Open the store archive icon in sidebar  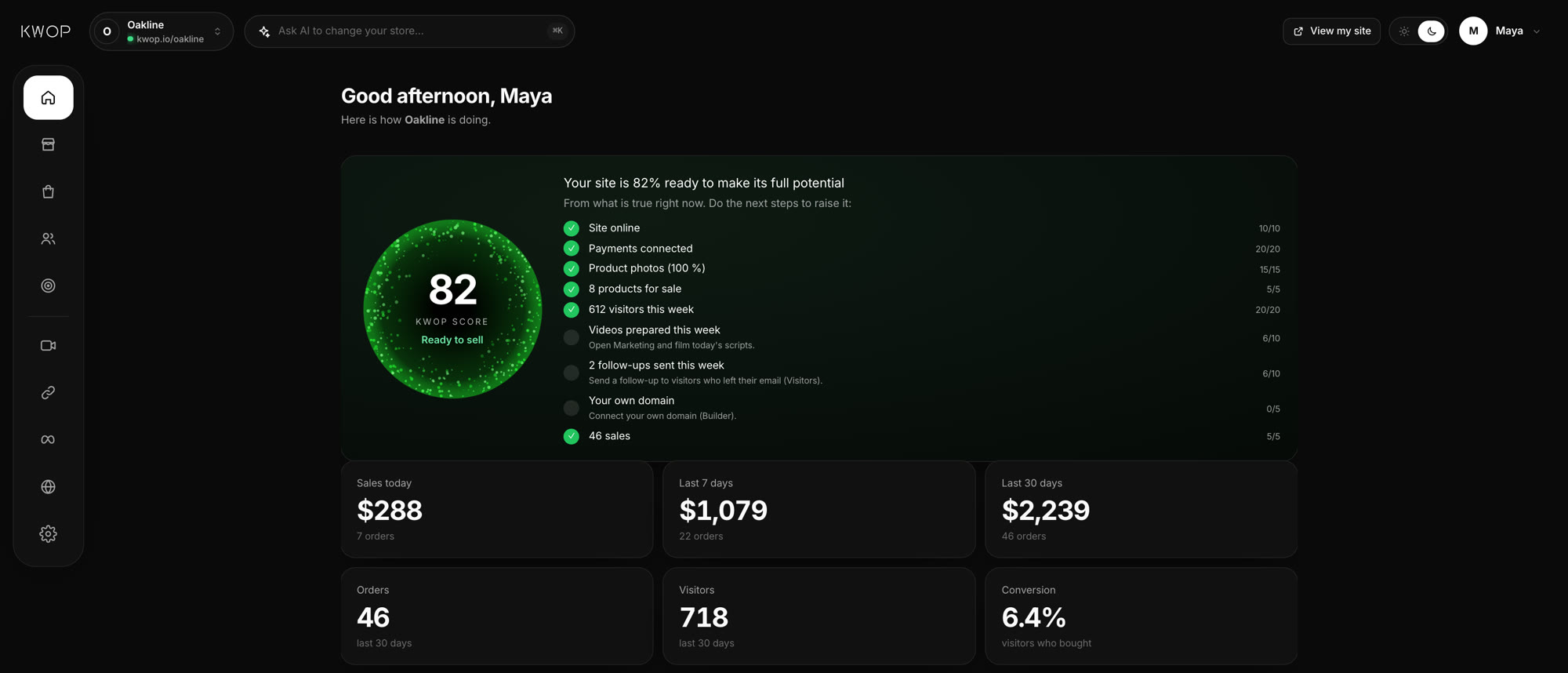49,144
